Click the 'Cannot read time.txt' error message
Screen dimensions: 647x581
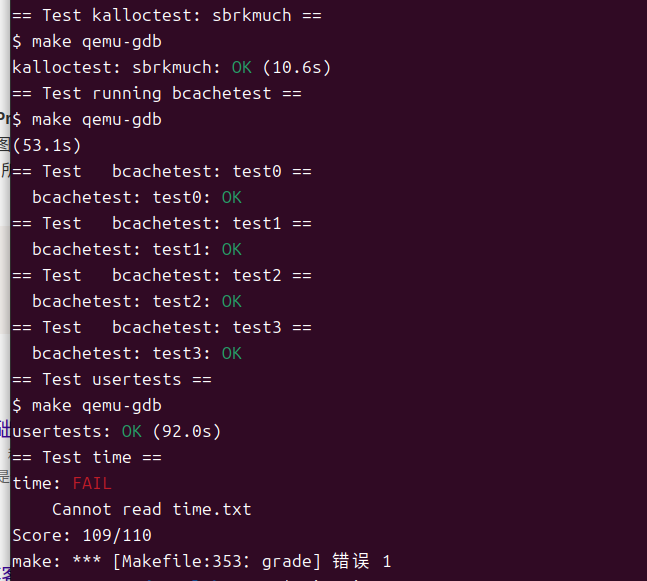click(x=151, y=509)
